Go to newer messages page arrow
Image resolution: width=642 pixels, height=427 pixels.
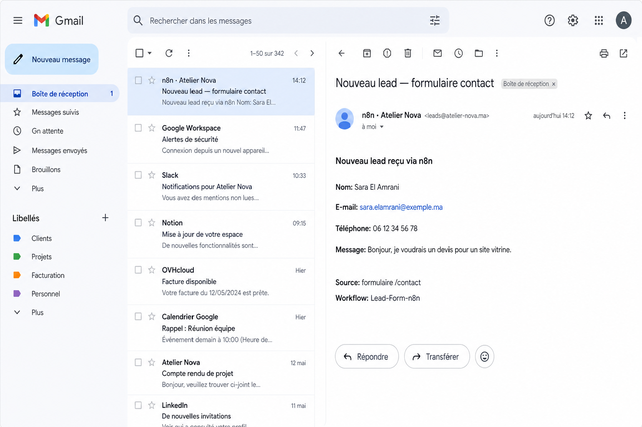click(296, 53)
